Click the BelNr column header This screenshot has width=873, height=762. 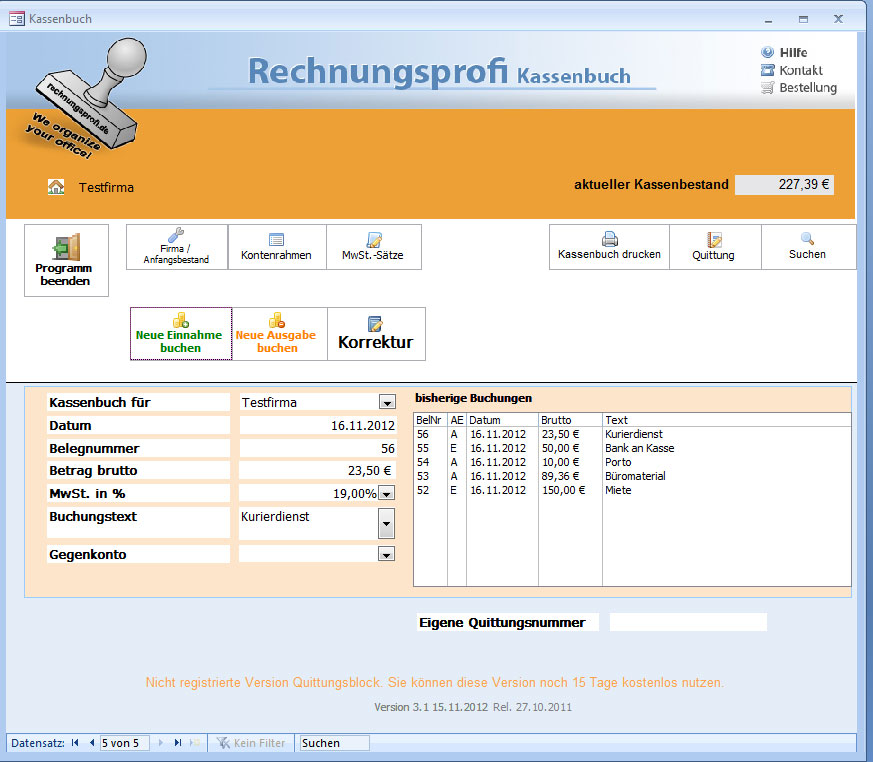point(430,420)
